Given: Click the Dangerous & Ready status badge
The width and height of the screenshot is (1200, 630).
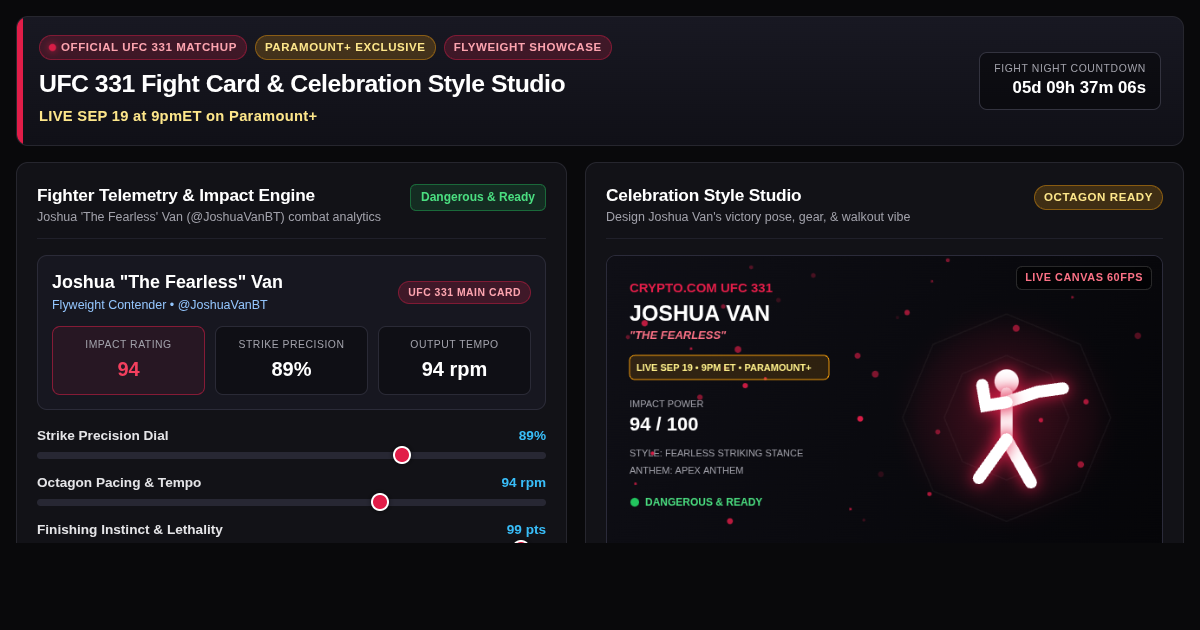Looking at the screenshot, I should pos(478,197).
